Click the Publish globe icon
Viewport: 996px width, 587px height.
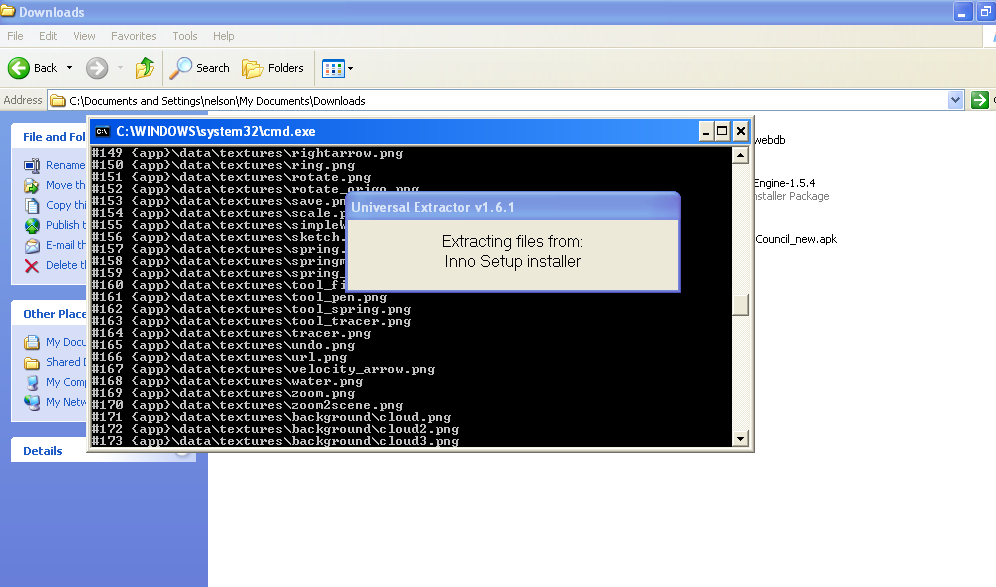coord(32,226)
